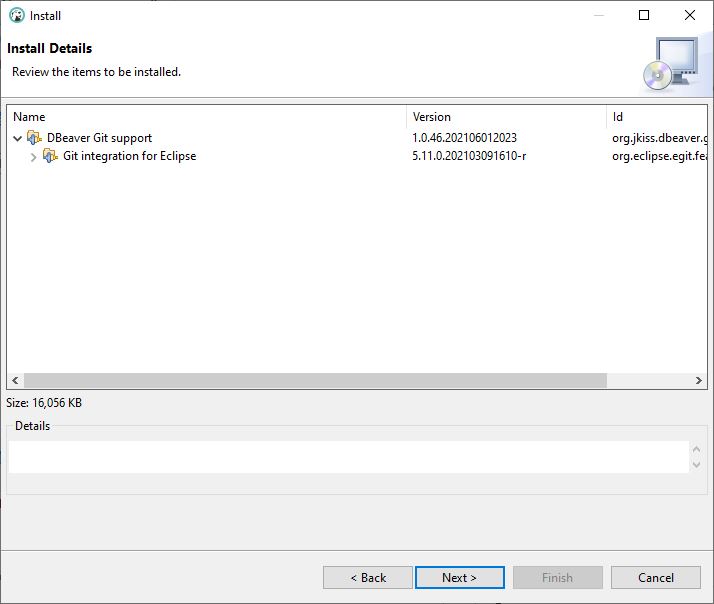The width and height of the screenshot is (714, 604).
Task: Maximize the Install window
Action: point(644,15)
